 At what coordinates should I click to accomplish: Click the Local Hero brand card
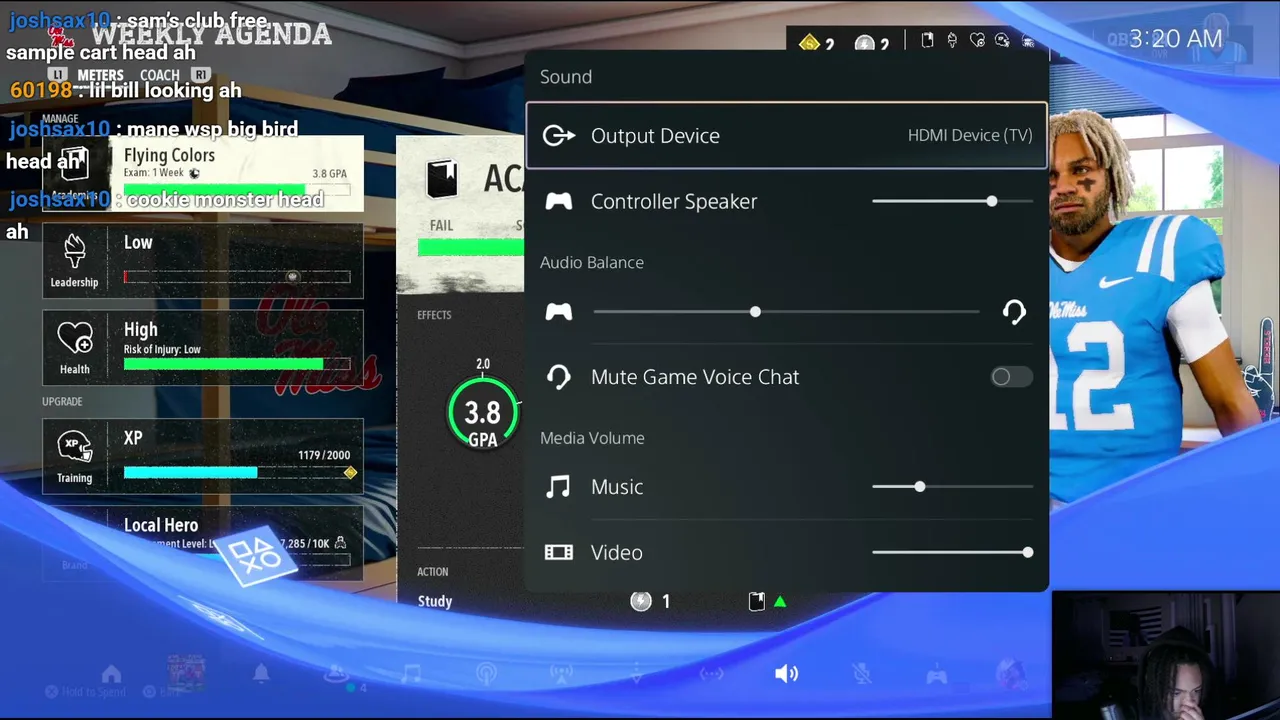203,544
